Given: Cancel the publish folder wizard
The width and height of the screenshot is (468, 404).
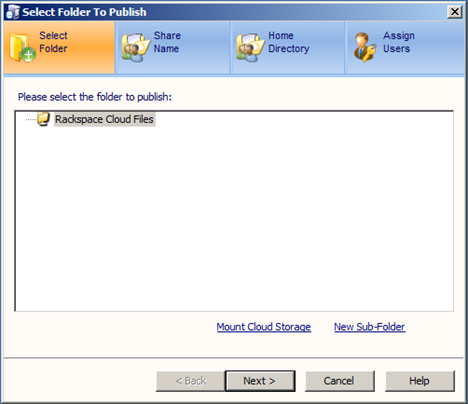Looking at the screenshot, I should coord(339,381).
